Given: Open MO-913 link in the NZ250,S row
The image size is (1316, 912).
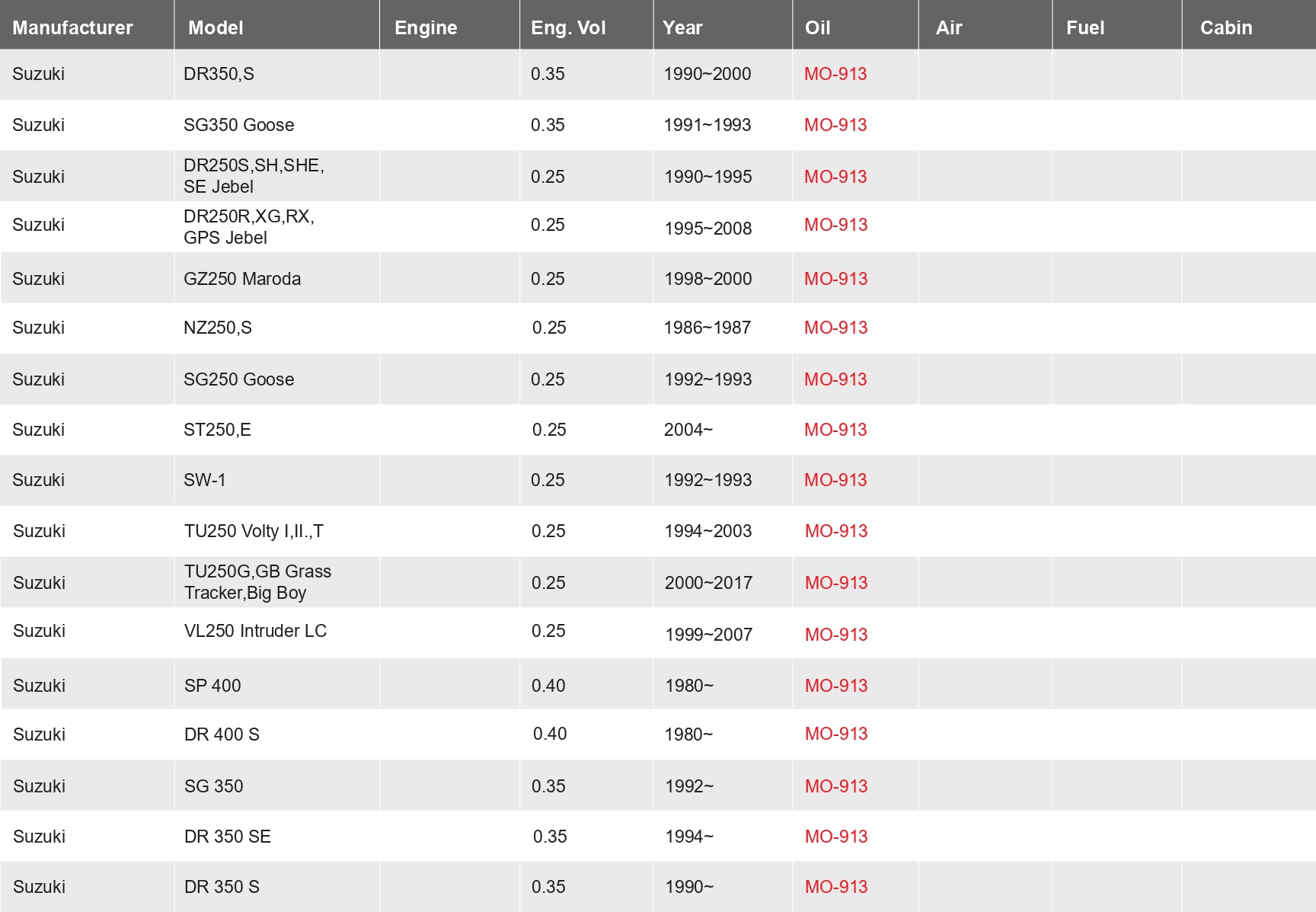Looking at the screenshot, I should pos(835,328).
